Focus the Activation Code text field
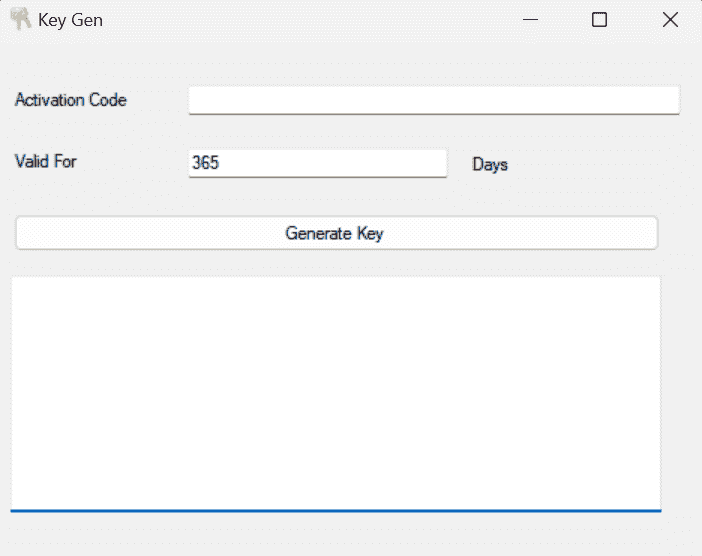Screen dimensions: 702x556 point(433,100)
